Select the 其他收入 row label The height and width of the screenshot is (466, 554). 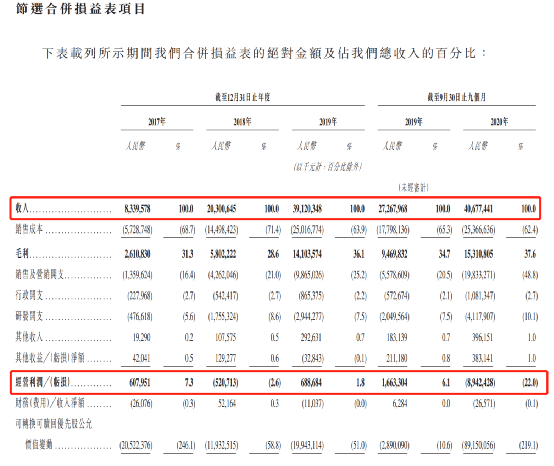pos(29,337)
